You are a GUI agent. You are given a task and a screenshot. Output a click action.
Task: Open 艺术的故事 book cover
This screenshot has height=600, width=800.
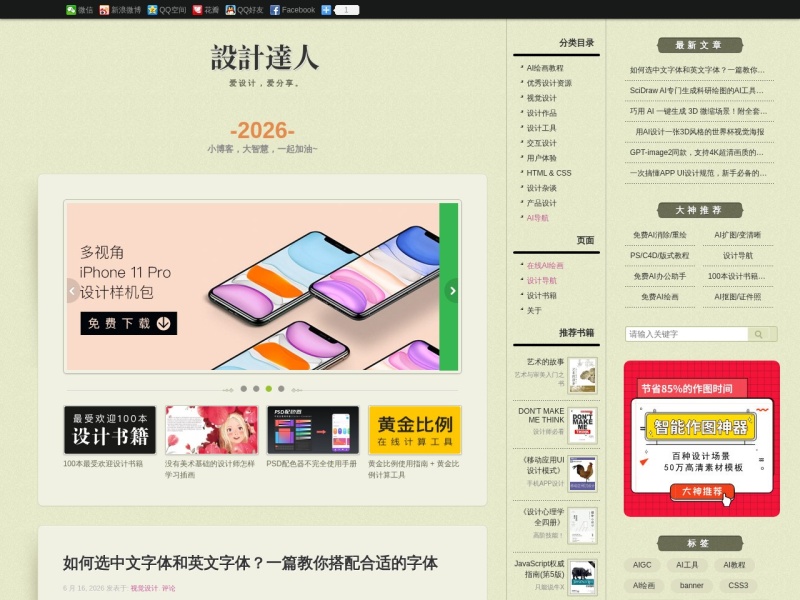583,376
